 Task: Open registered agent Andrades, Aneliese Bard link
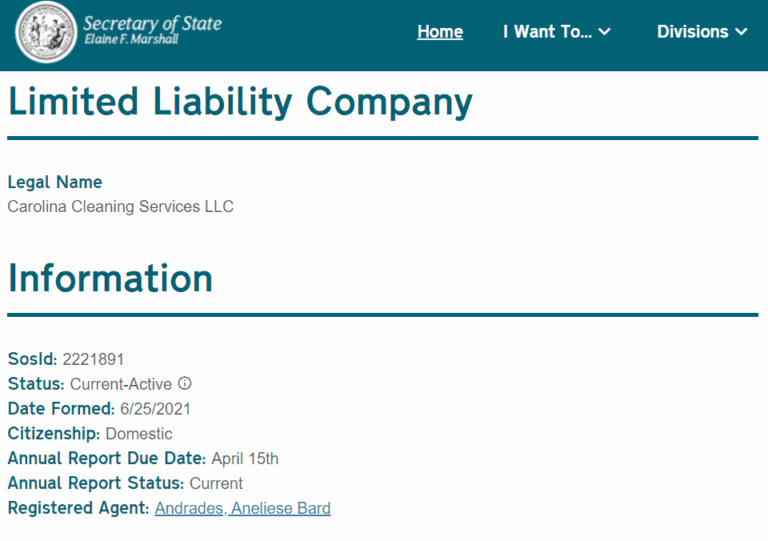(242, 509)
